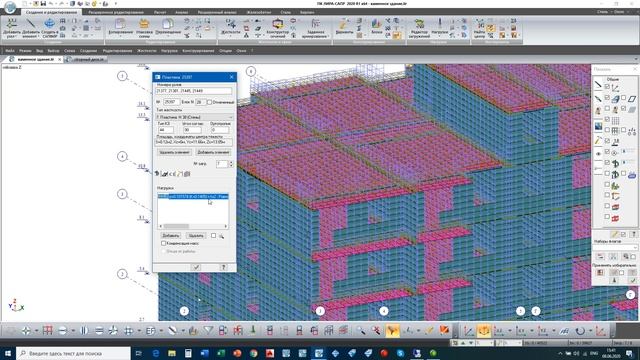
Task: Open the Наборы флагов dropdown
Action: coord(615,248)
